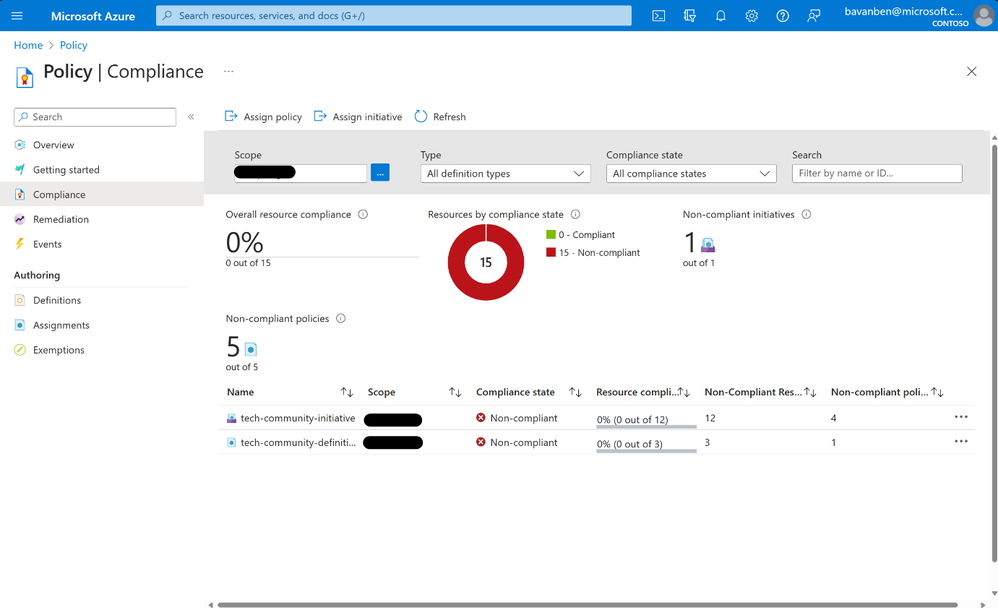Open the more options ellipsis beside Policy title
Screen dimensions: 998x608
click(x=228, y=71)
